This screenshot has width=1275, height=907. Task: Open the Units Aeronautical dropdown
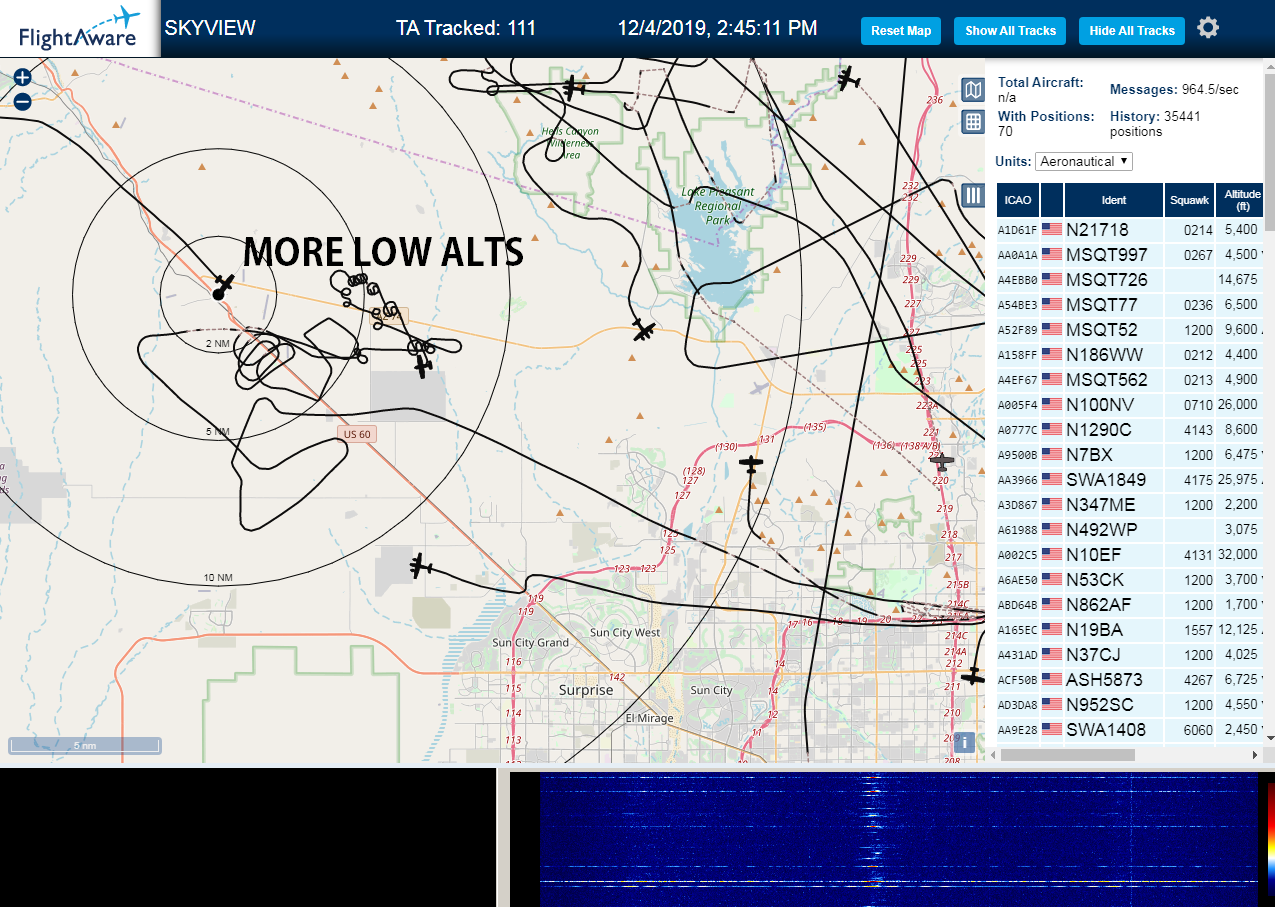1084,161
